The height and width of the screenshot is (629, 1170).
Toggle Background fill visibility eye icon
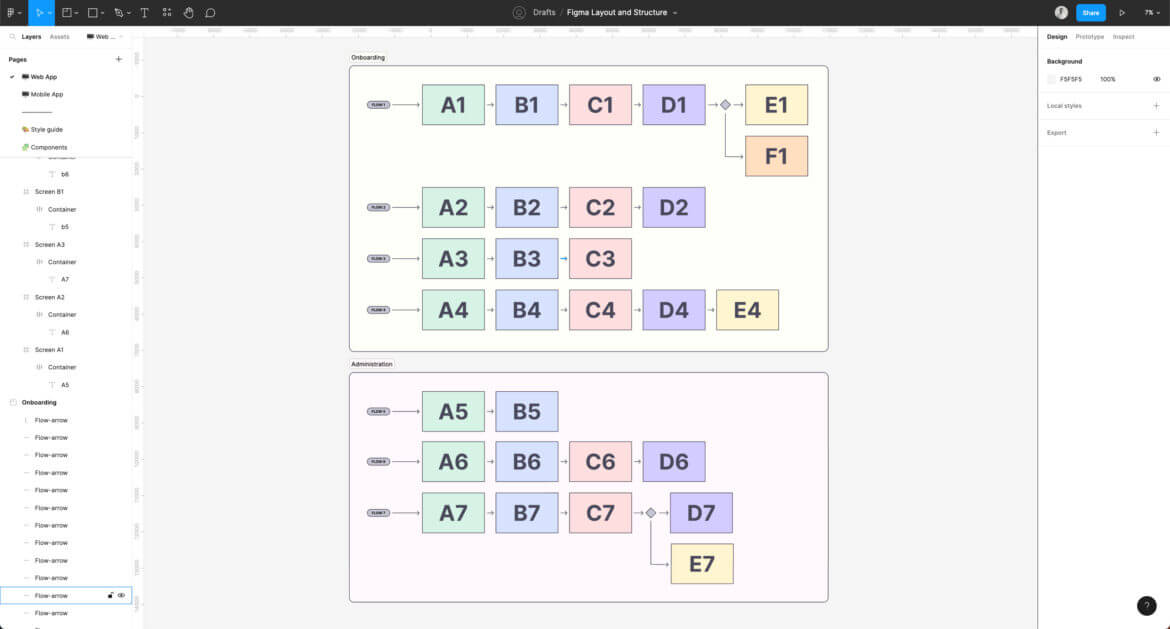(1156, 79)
